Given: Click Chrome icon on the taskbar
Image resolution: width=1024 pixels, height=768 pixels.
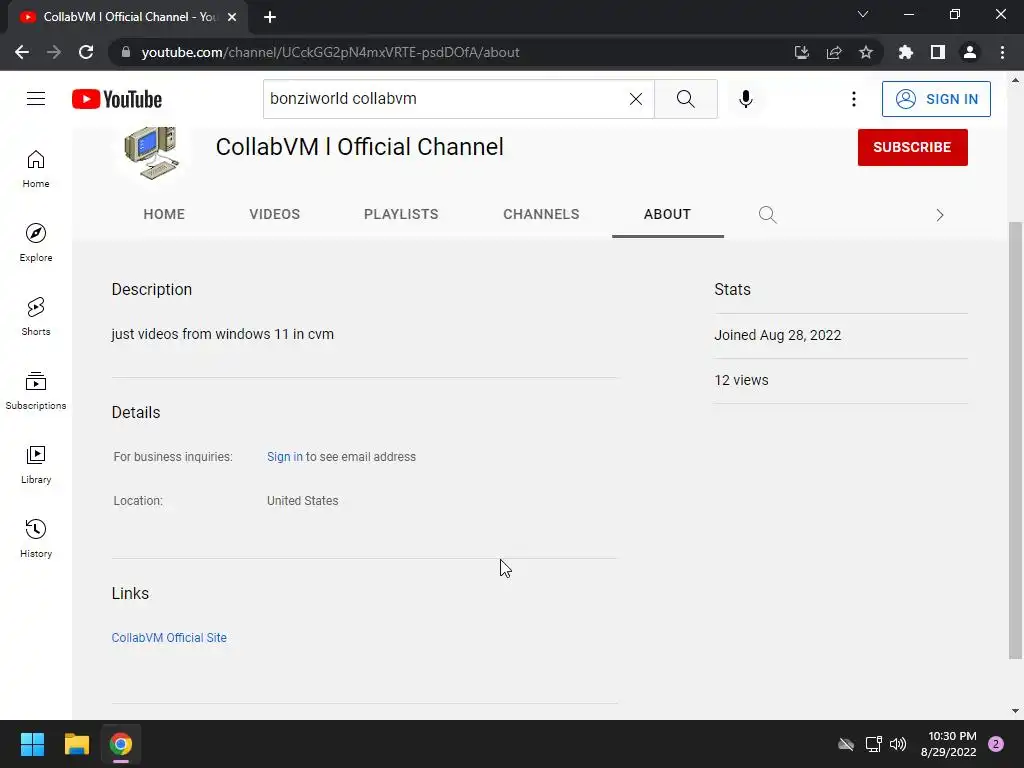Looking at the screenshot, I should [x=121, y=744].
